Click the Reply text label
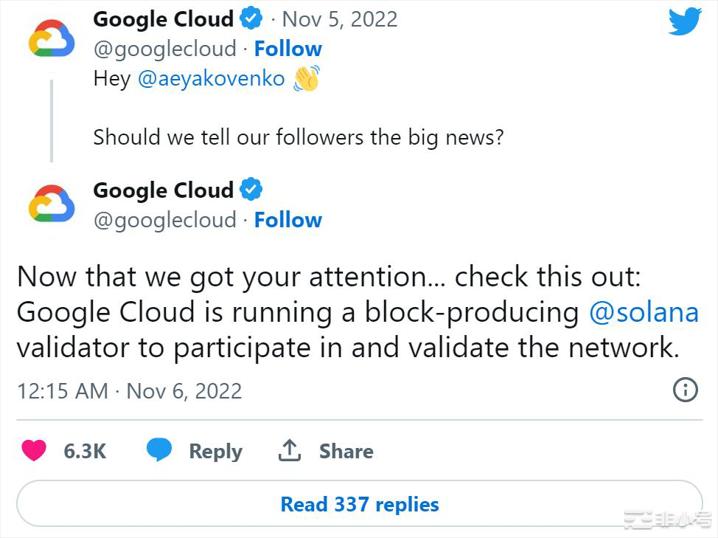This screenshot has width=718, height=538. 216,451
